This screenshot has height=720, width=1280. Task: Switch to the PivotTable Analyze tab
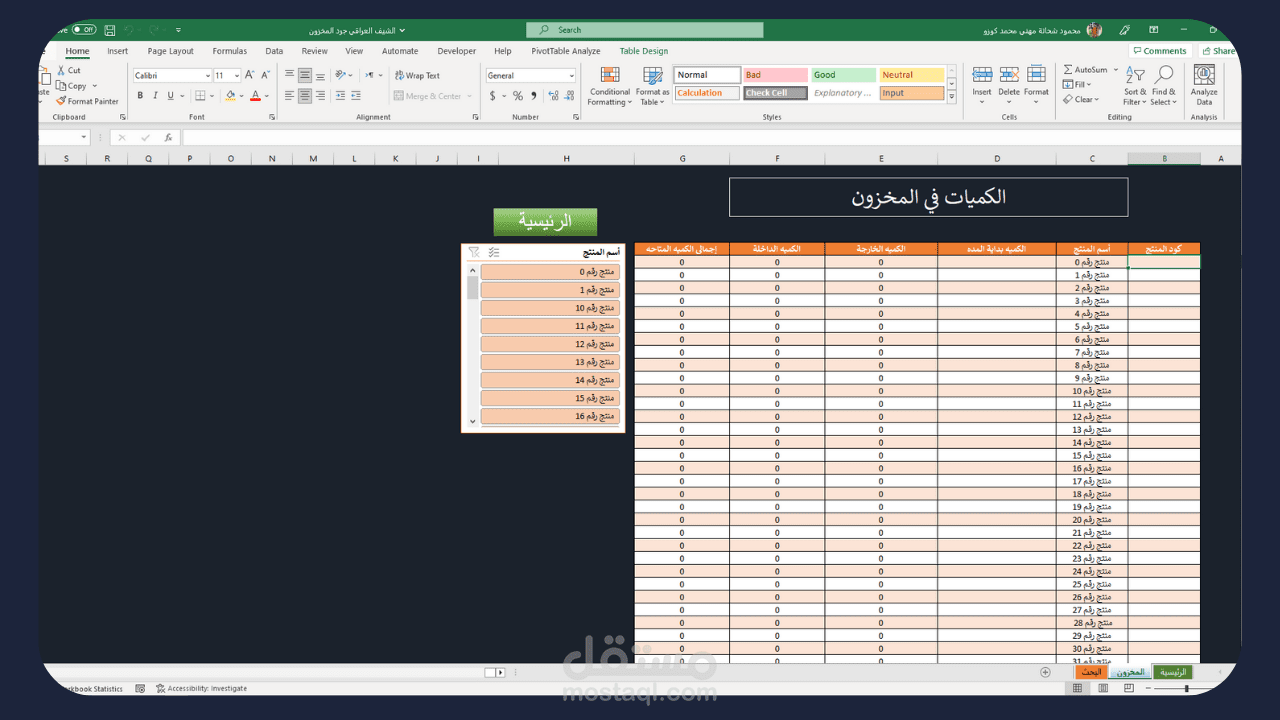pos(566,51)
